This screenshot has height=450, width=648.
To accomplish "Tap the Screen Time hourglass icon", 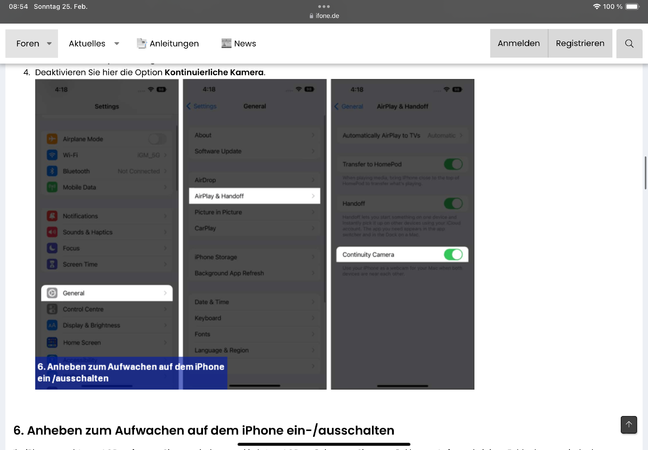I will pyautogui.click(x=52, y=264).
